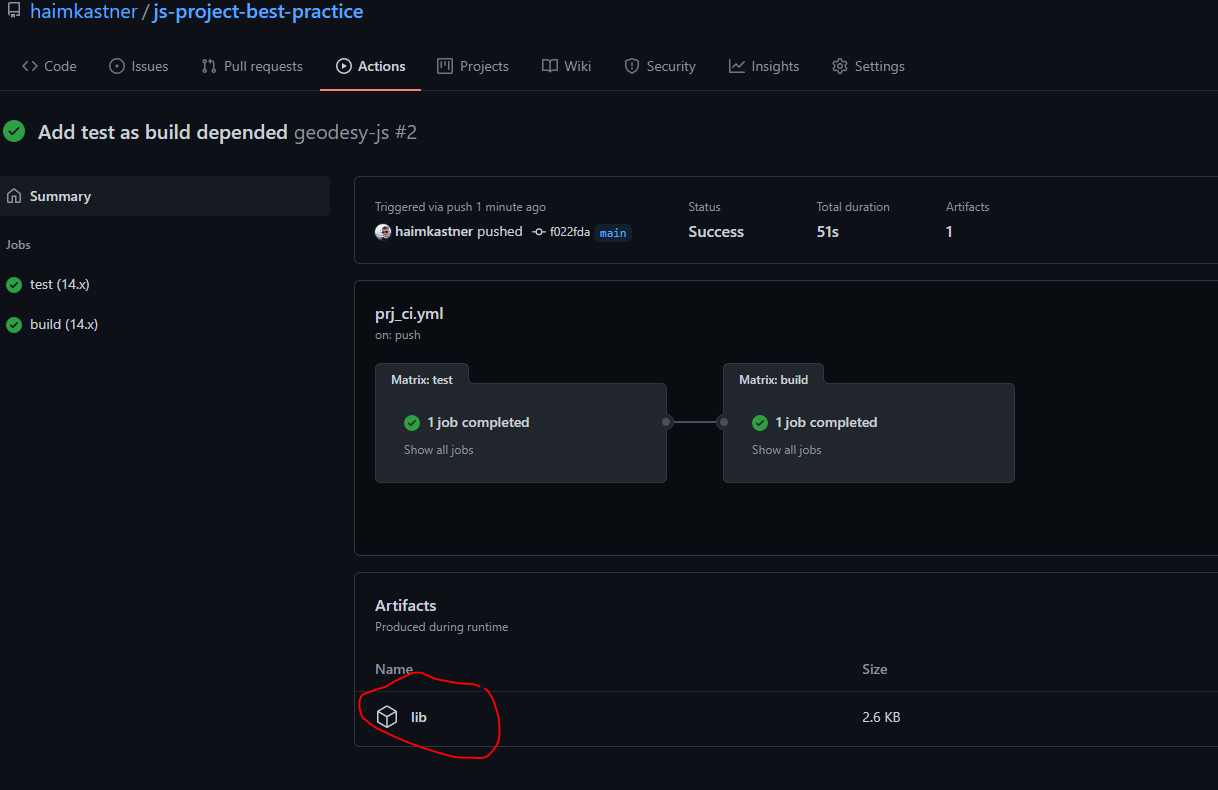Select the build (14.x) job in sidebar
Screen dimensions: 1218x790
click(64, 324)
